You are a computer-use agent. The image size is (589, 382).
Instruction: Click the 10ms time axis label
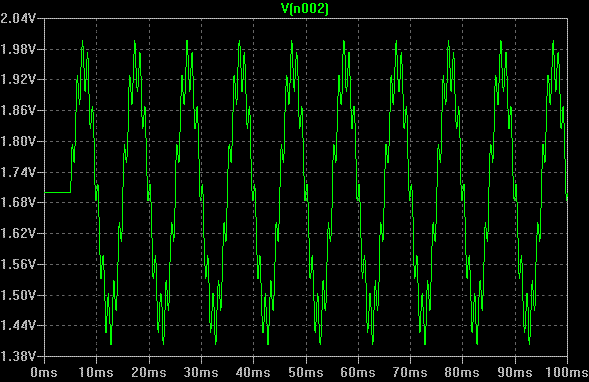(96, 373)
